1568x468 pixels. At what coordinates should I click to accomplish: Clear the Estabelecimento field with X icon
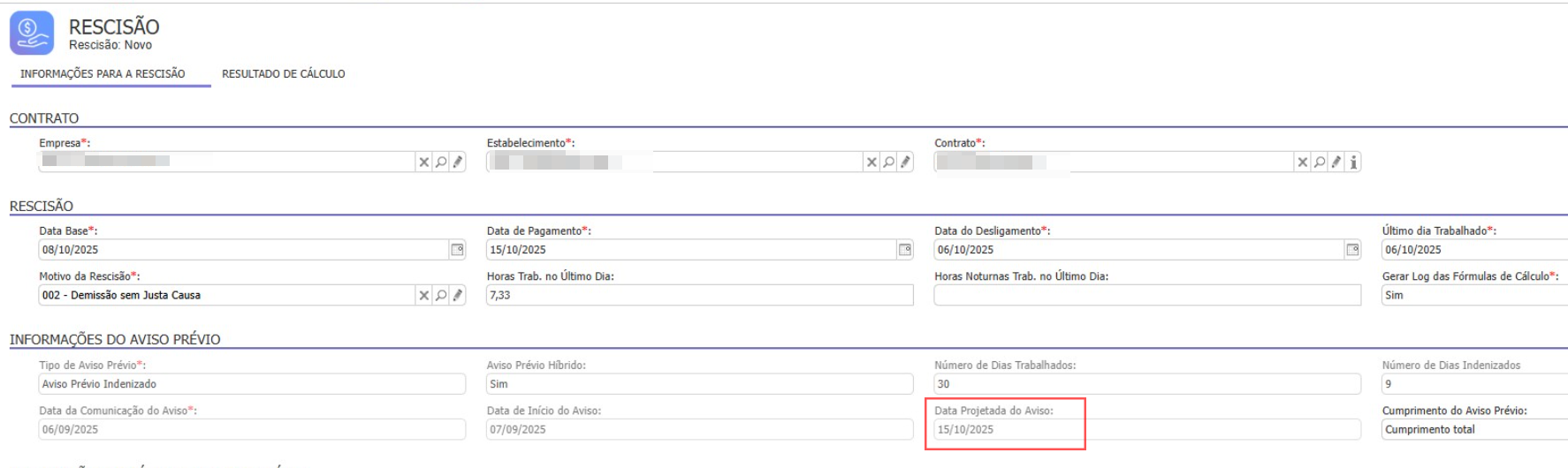pyautogui.click(x=872, y=162)
